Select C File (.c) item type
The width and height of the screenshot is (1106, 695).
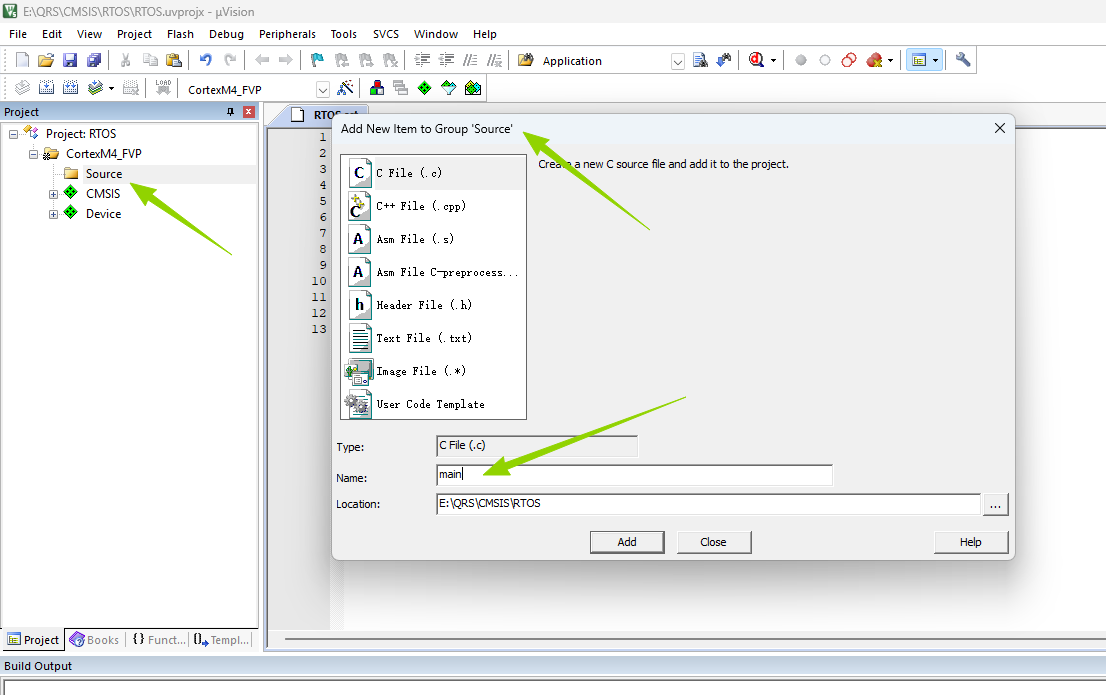(x=433, y=173)
